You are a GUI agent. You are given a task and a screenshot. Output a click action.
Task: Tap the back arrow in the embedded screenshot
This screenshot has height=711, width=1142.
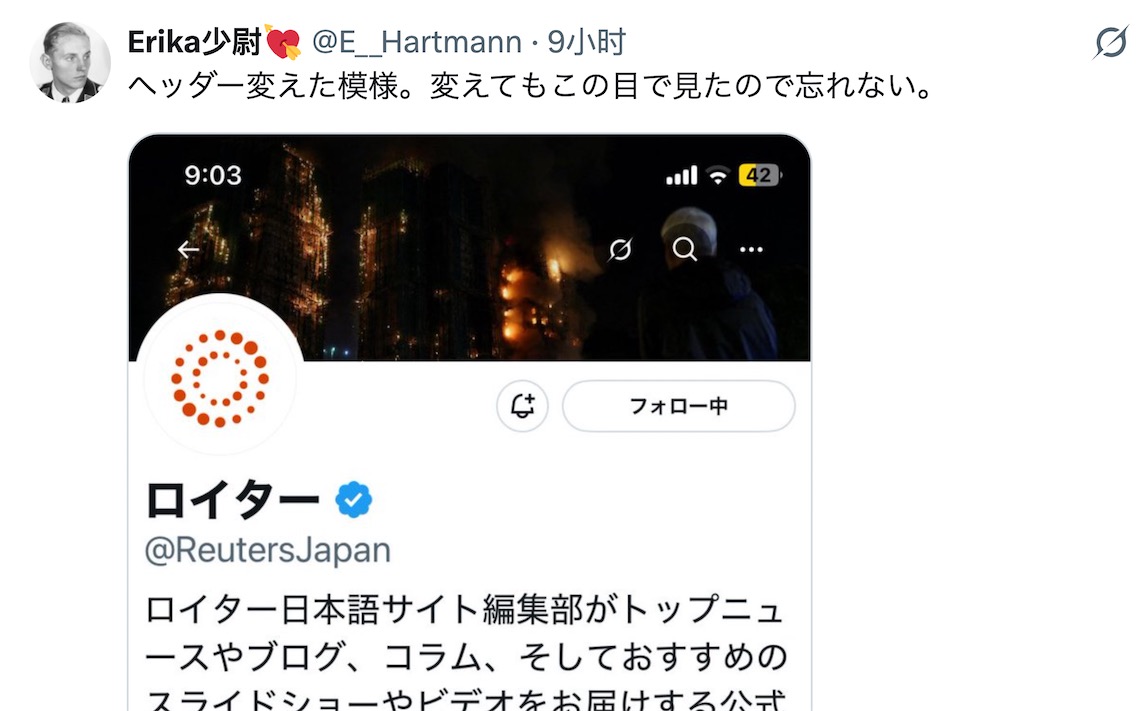pos(189,250)
